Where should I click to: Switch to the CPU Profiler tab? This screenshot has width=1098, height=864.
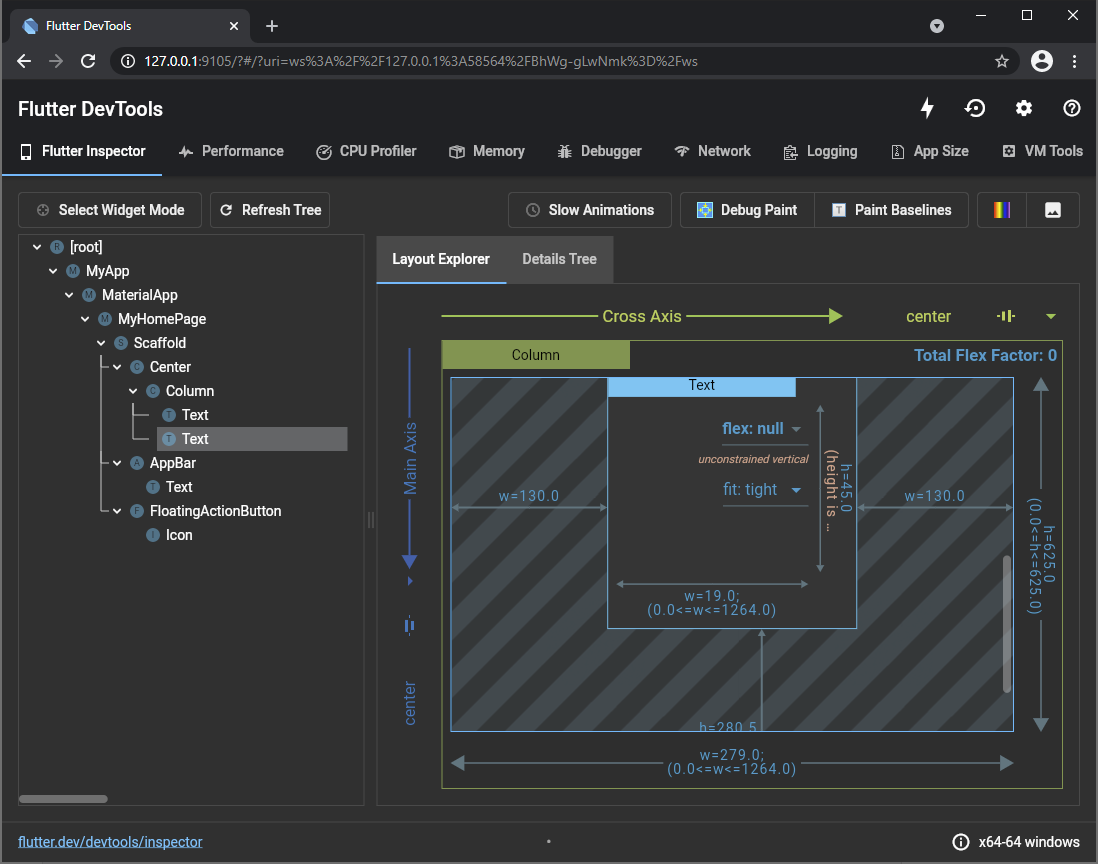click(x=366, y=151)
